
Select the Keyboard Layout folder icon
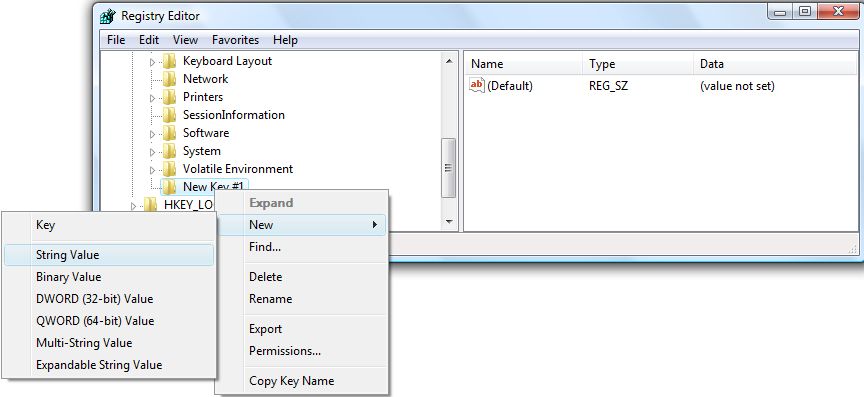[x=169, y=61]
